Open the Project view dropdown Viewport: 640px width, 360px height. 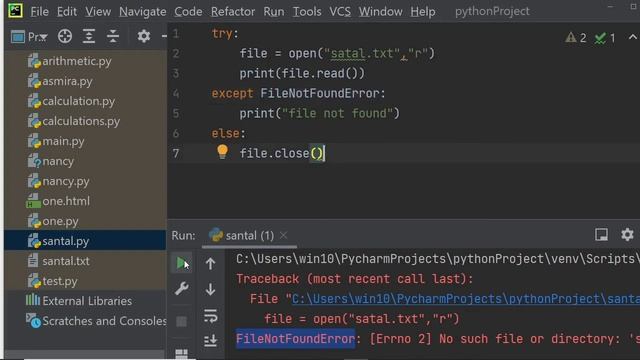coord(29,37)
